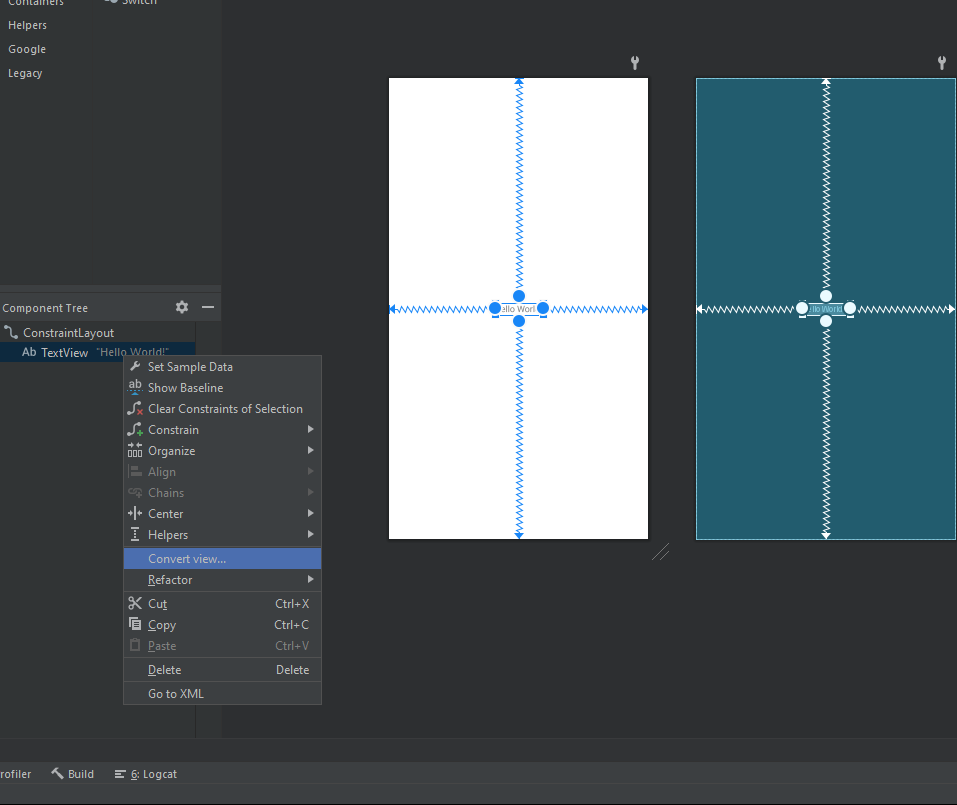Expand the Helpers submenu in context menu

click(x=168, y=535)
